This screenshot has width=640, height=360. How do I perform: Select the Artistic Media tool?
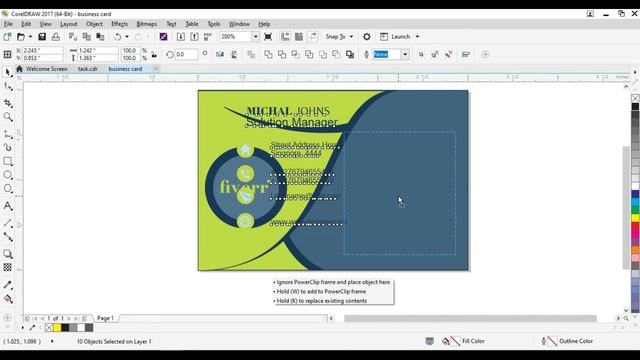pyautogui.click(x=7, y=147)
